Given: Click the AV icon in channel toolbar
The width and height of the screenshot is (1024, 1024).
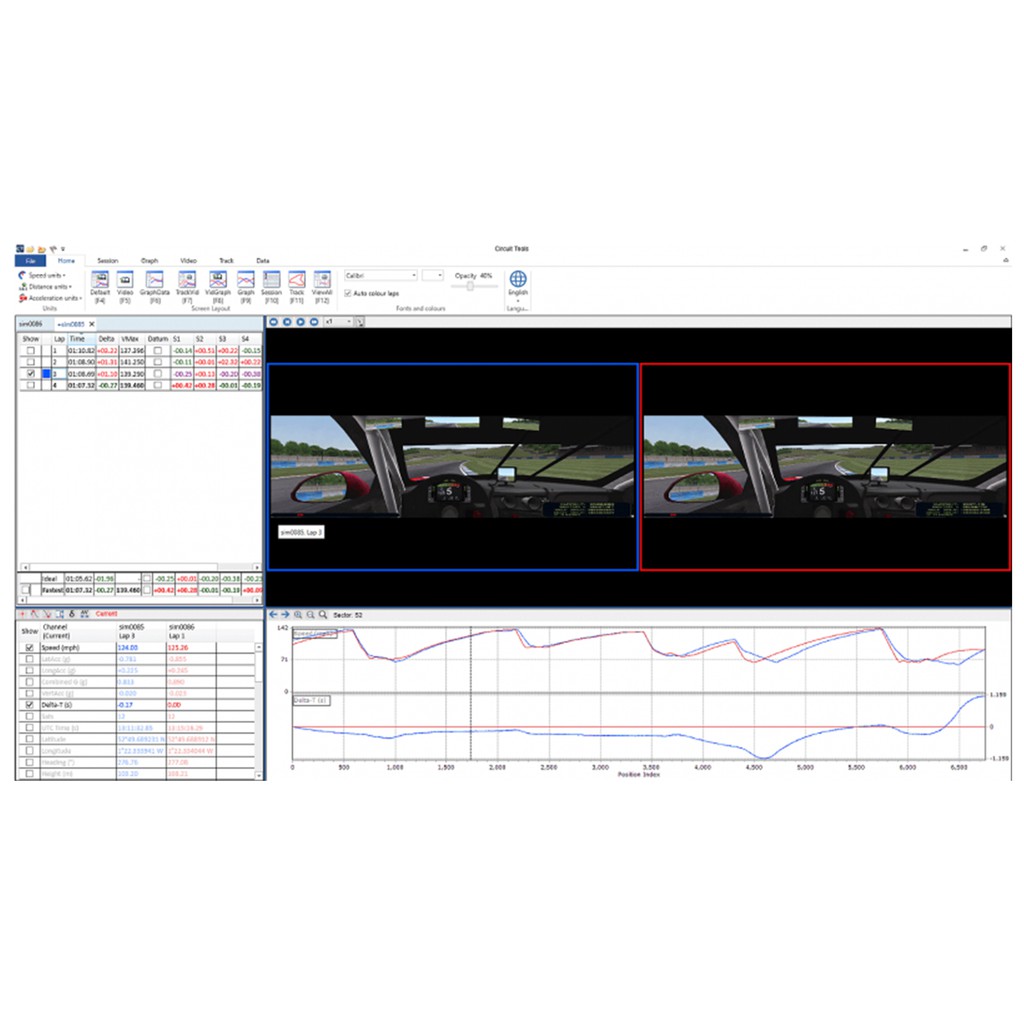Looking at the screenshot, I should tap(84, 614).
